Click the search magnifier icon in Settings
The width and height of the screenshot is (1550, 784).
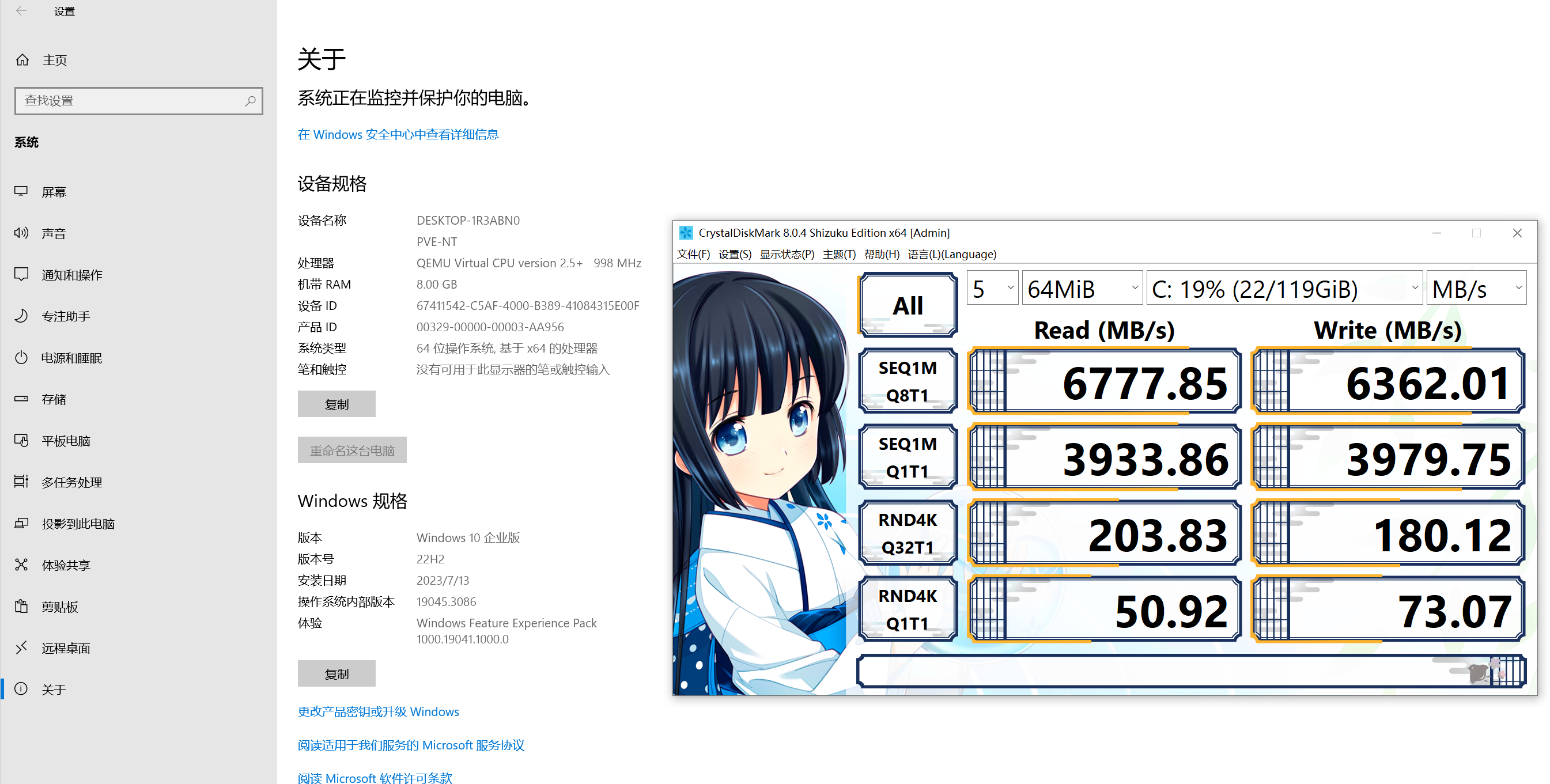[250, 100]
